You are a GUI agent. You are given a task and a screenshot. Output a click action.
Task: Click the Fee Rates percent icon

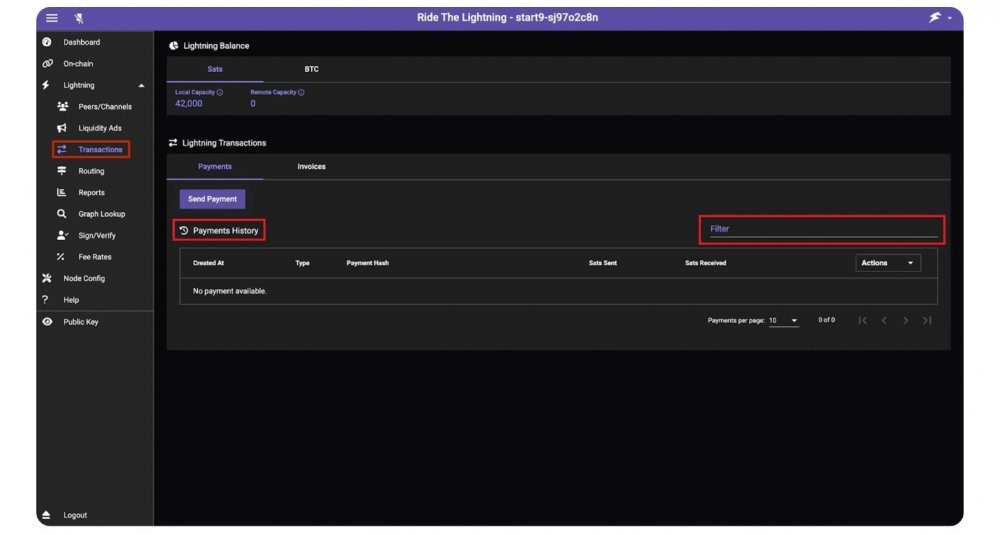[61, 257]
